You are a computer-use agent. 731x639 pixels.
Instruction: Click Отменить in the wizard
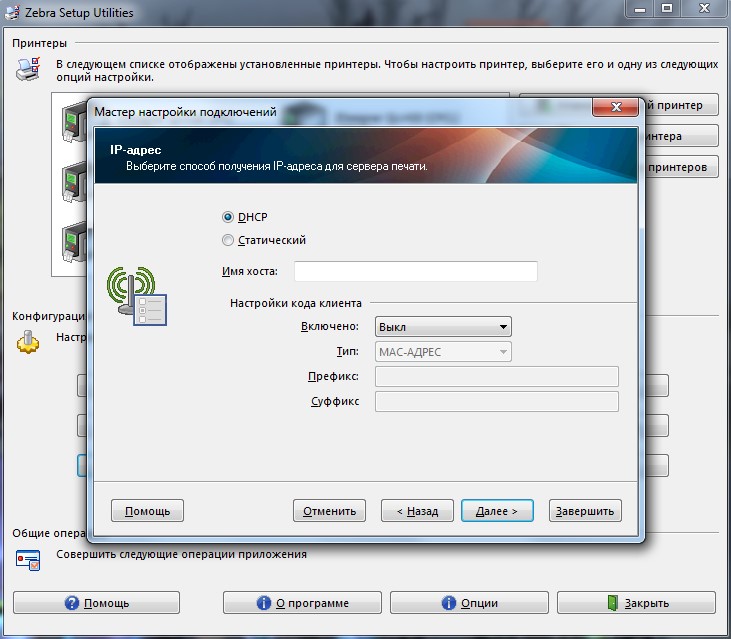click(330, 511)
